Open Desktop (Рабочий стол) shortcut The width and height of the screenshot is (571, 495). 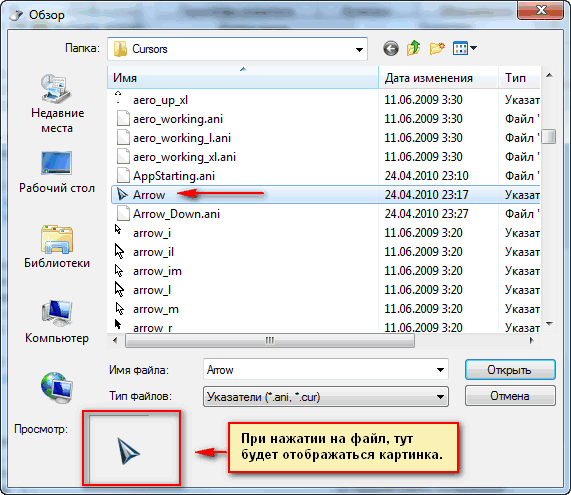point(56,172)
